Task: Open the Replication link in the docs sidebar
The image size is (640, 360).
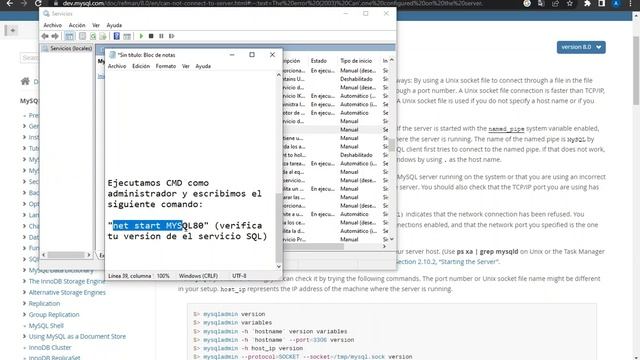Action: [x=44, y=303]
